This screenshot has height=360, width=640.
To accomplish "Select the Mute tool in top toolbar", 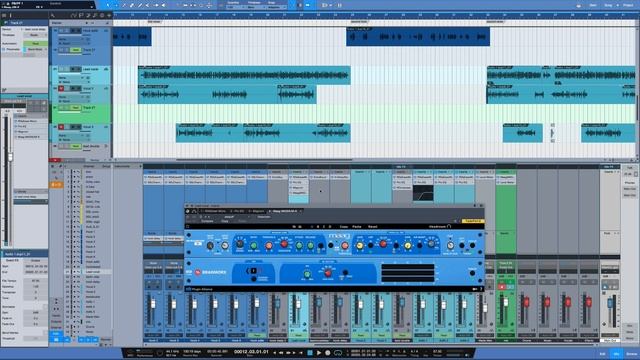I will [147, 5].
